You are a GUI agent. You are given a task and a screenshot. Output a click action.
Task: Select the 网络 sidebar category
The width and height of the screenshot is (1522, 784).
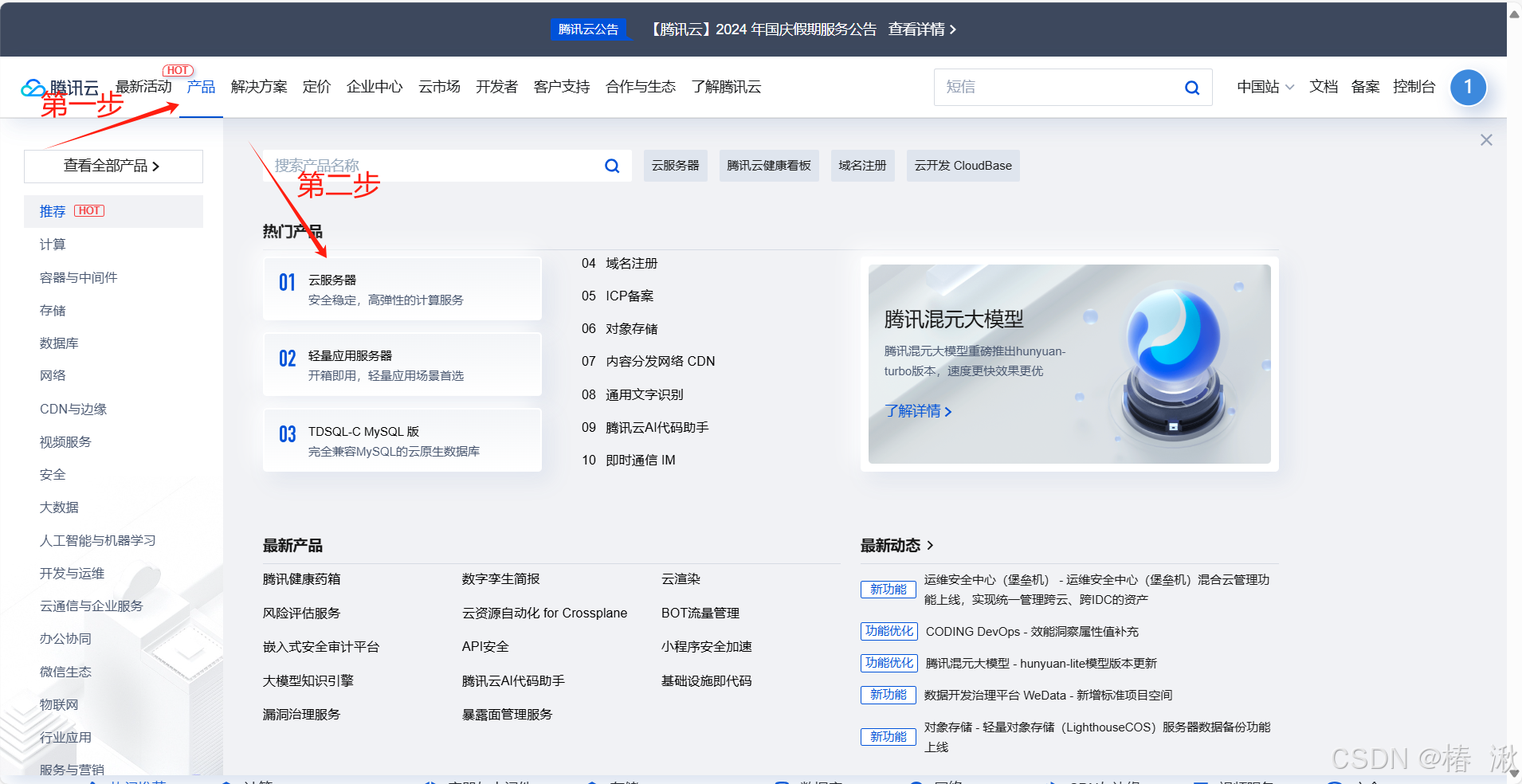pos(53,376)
